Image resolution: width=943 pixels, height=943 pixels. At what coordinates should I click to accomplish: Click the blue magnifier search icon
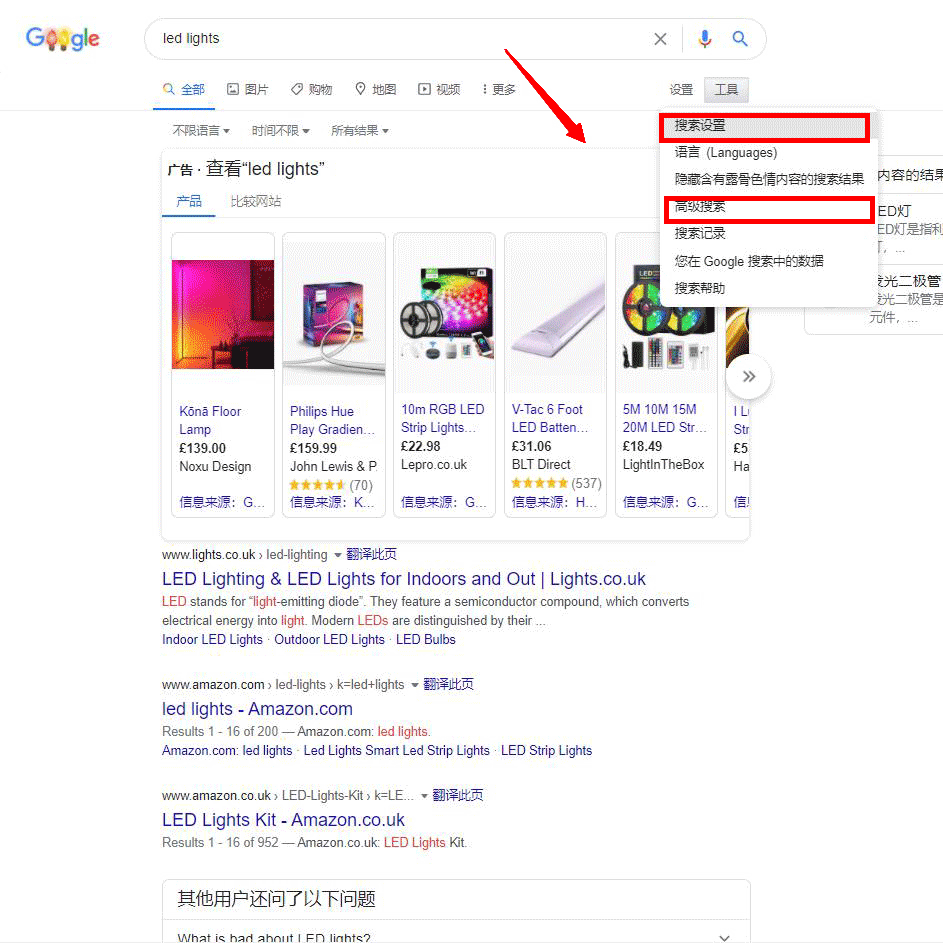pos(740,39)
